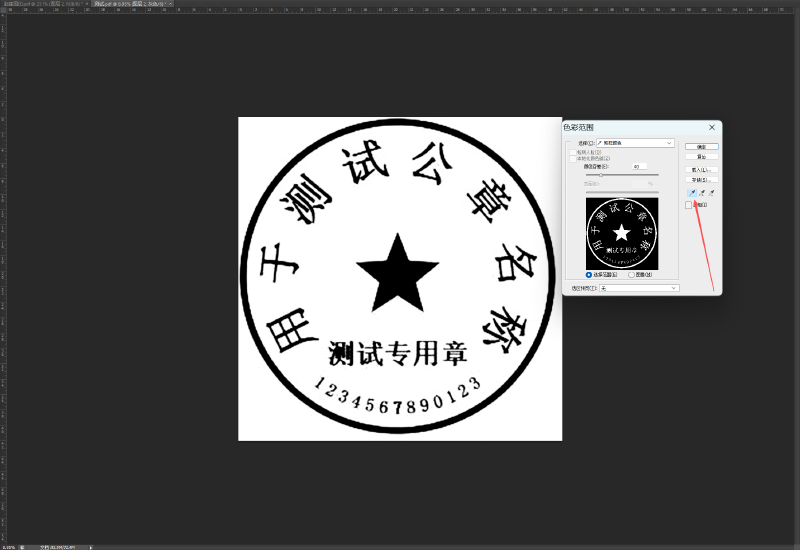This screenshot has height=550, width=800.
Task: Select the Subtract from Sample eyedropper
Action: pos(712,193)
